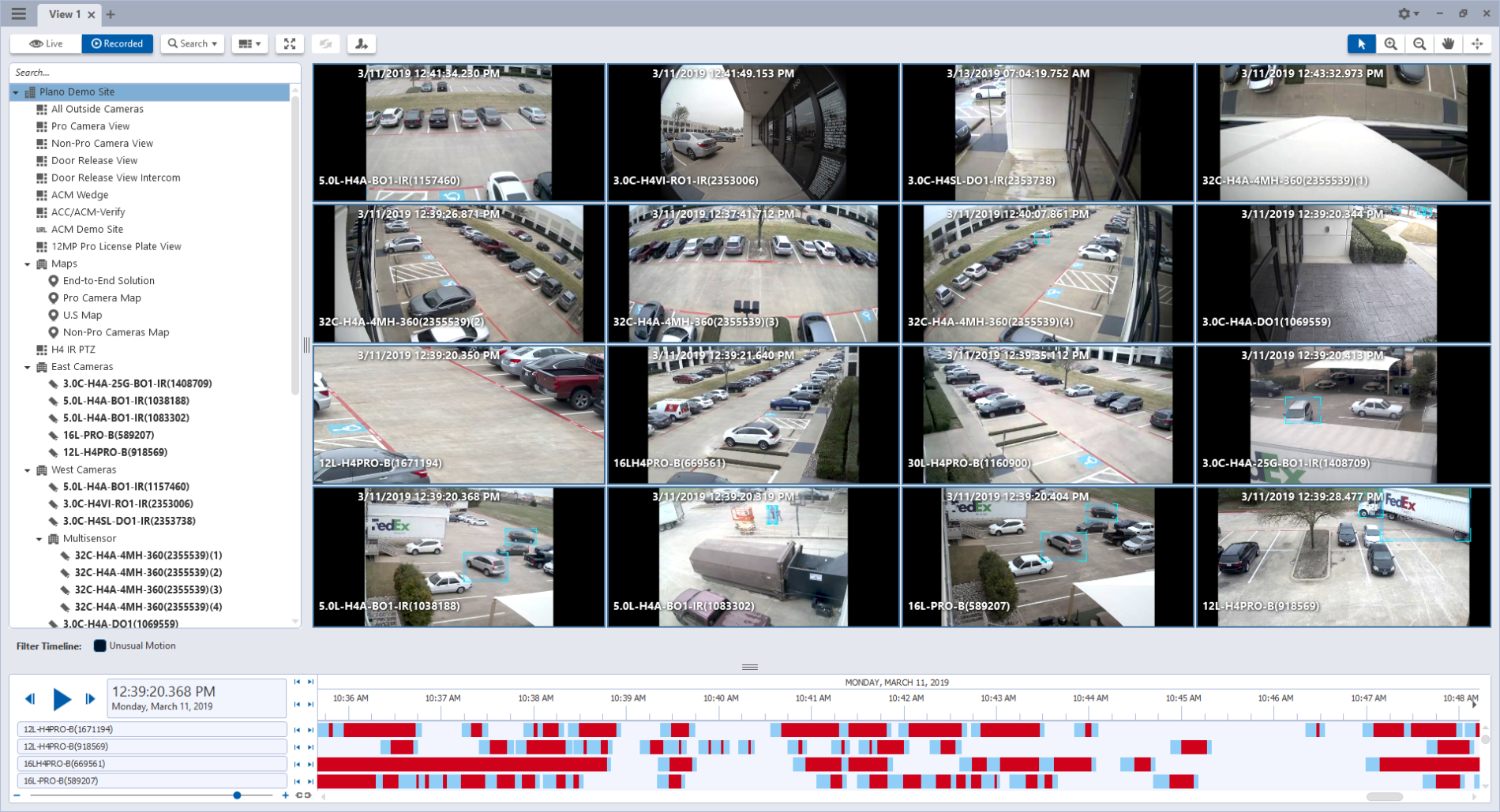Add a new view tab

coord(111,14)
